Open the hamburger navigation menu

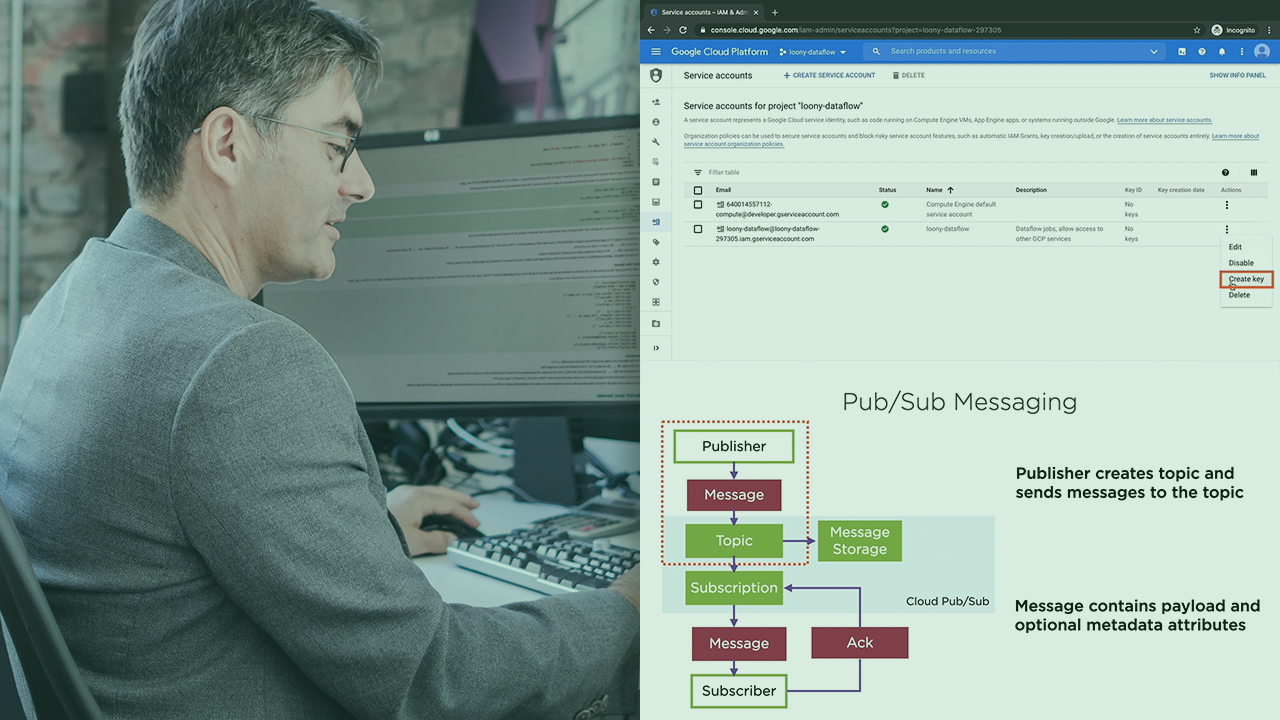click(656, 52)
